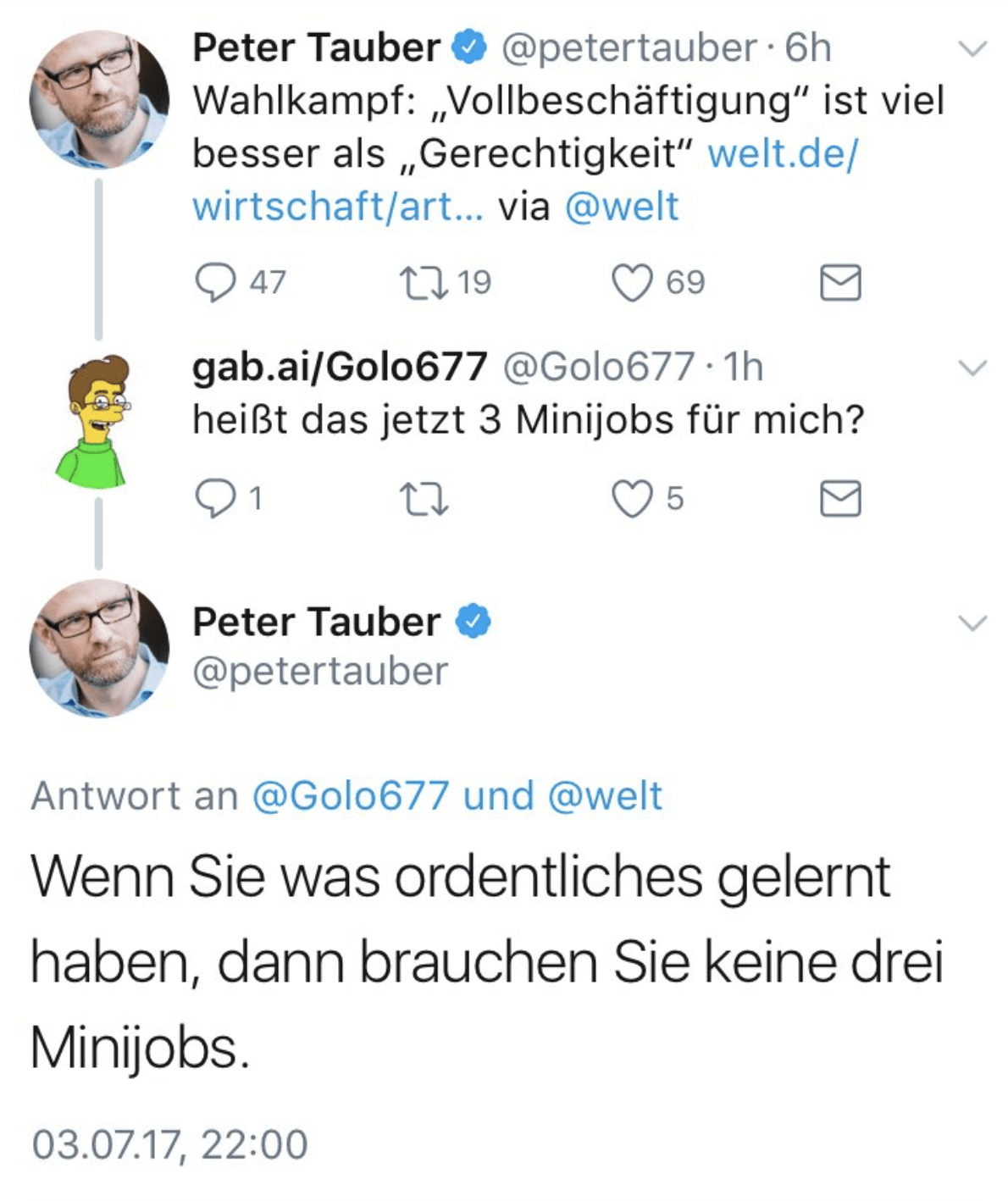This screenshot has width=1008, height=1201.
Task: Open Peter Tauber's avatar on first tweet
Action: click(98, 100)
